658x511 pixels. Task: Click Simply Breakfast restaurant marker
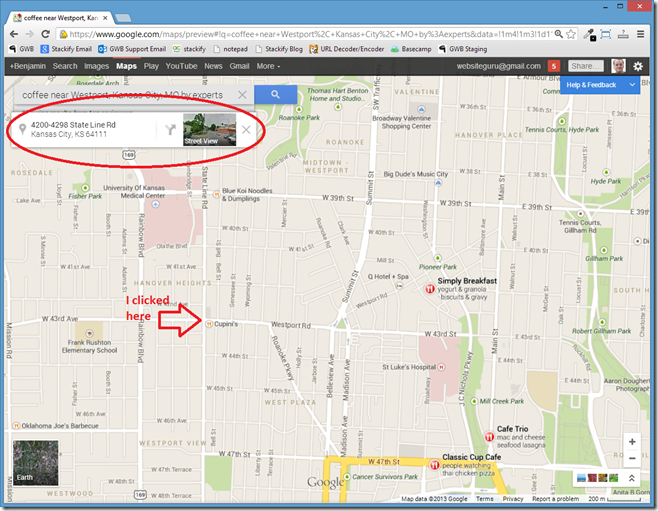(429, 289)
